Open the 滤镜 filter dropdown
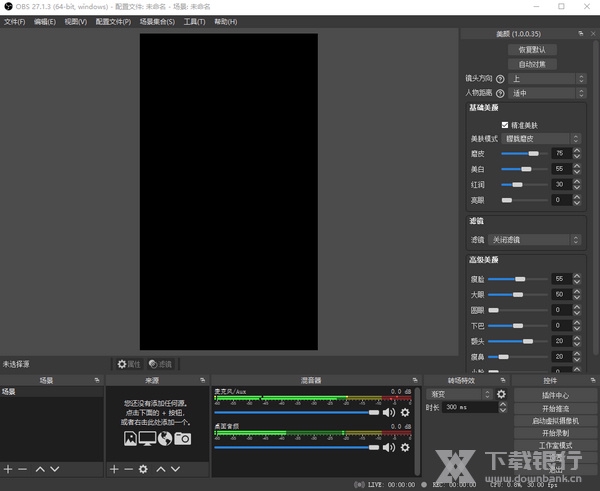The image size is (600, 491). coord(542,240)
